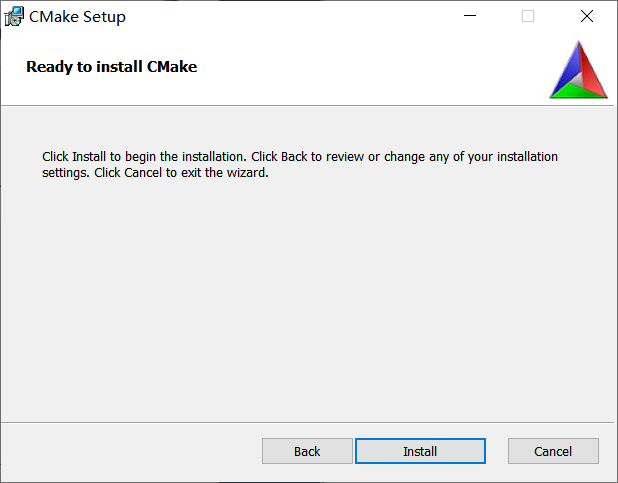Click the CMake triangle logo
Viewport: 618px width, 483px height.
point(579,70)
